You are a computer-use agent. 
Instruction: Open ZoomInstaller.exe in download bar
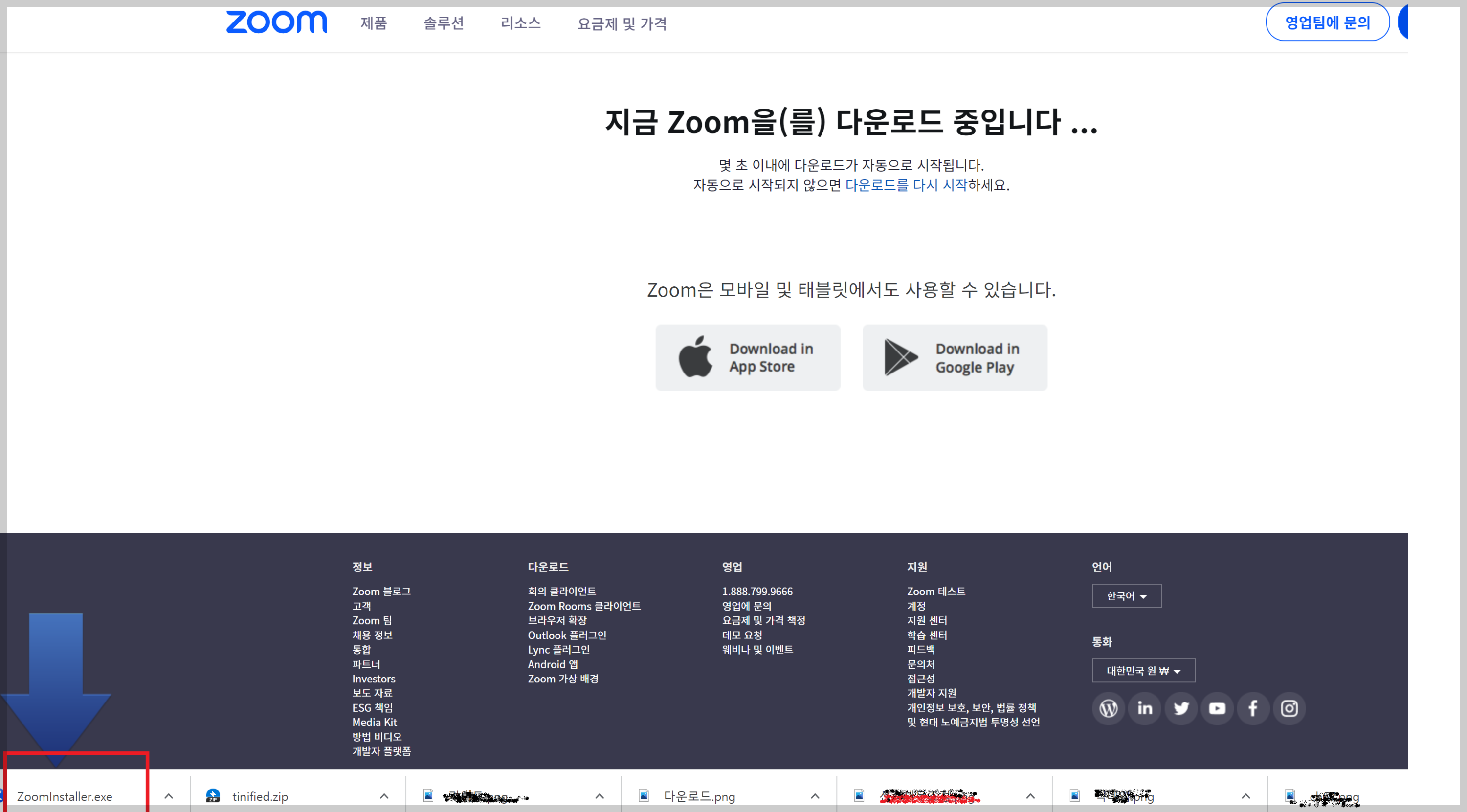[65, 796]
